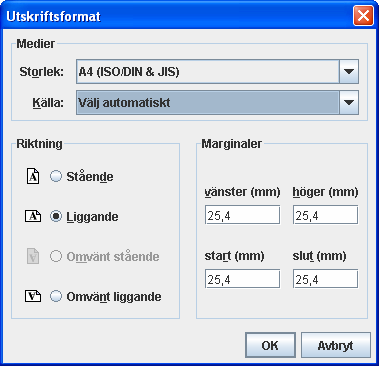Click into the höger (mm) margin field
Screen dimensions: 379x366
click(325, 215)
